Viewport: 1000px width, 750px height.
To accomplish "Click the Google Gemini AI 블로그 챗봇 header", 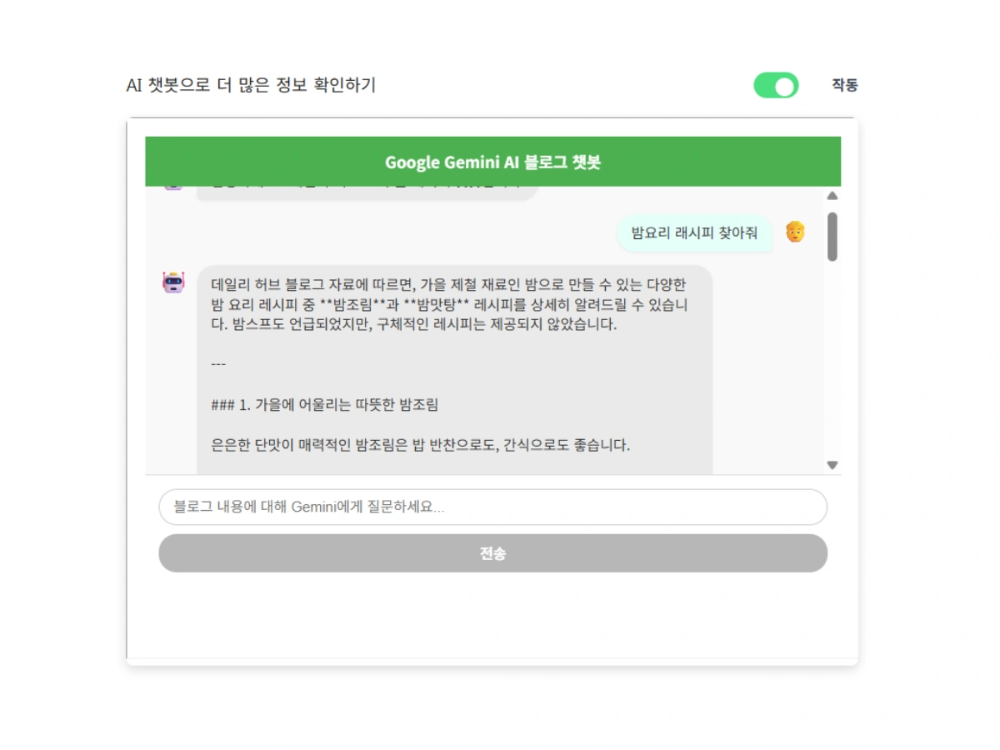I will tap(492, 162).
